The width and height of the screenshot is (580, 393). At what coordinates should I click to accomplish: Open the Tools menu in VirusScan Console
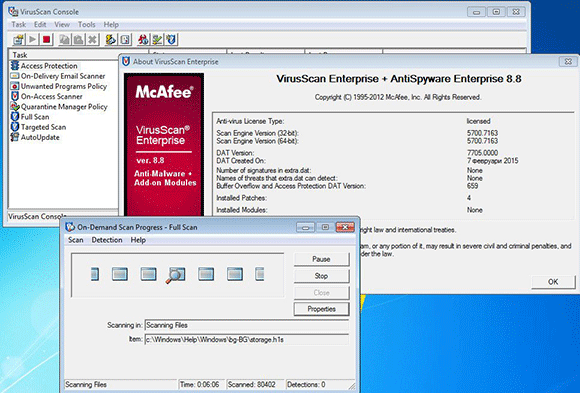[x=87, y=25]
